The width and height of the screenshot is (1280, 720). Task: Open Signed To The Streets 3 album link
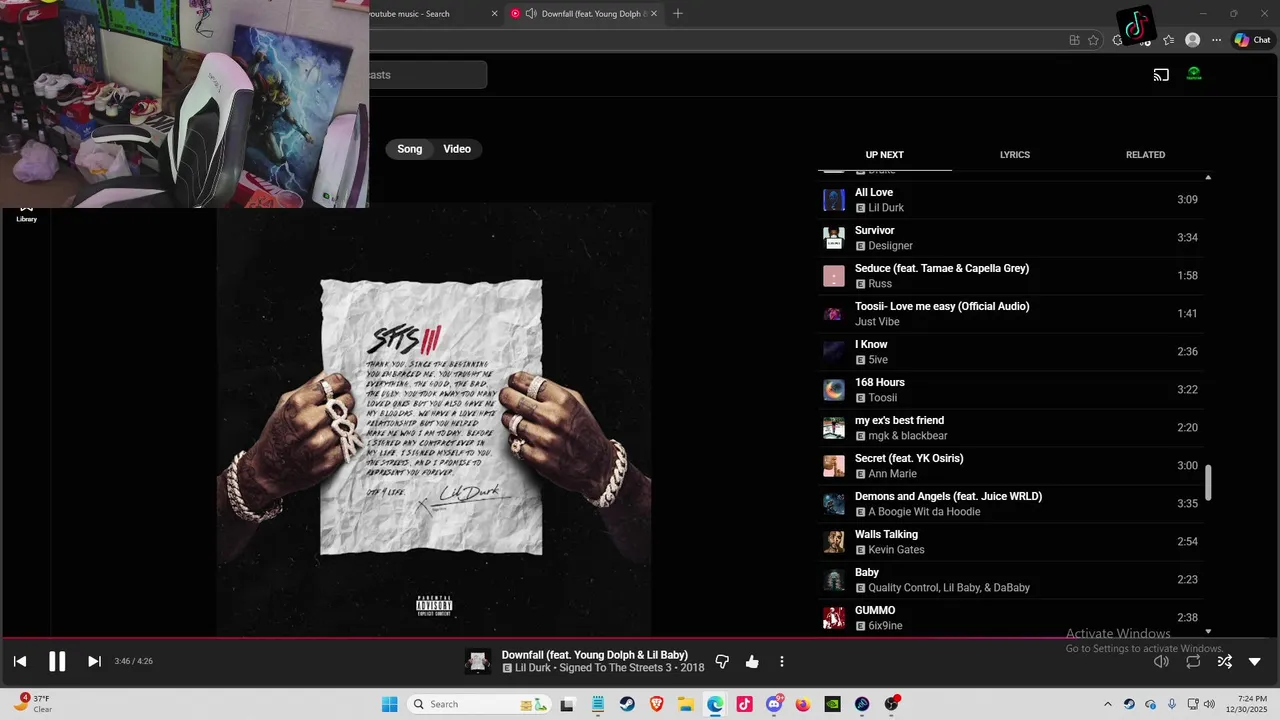pyautogui.click(x=617, y=668)
